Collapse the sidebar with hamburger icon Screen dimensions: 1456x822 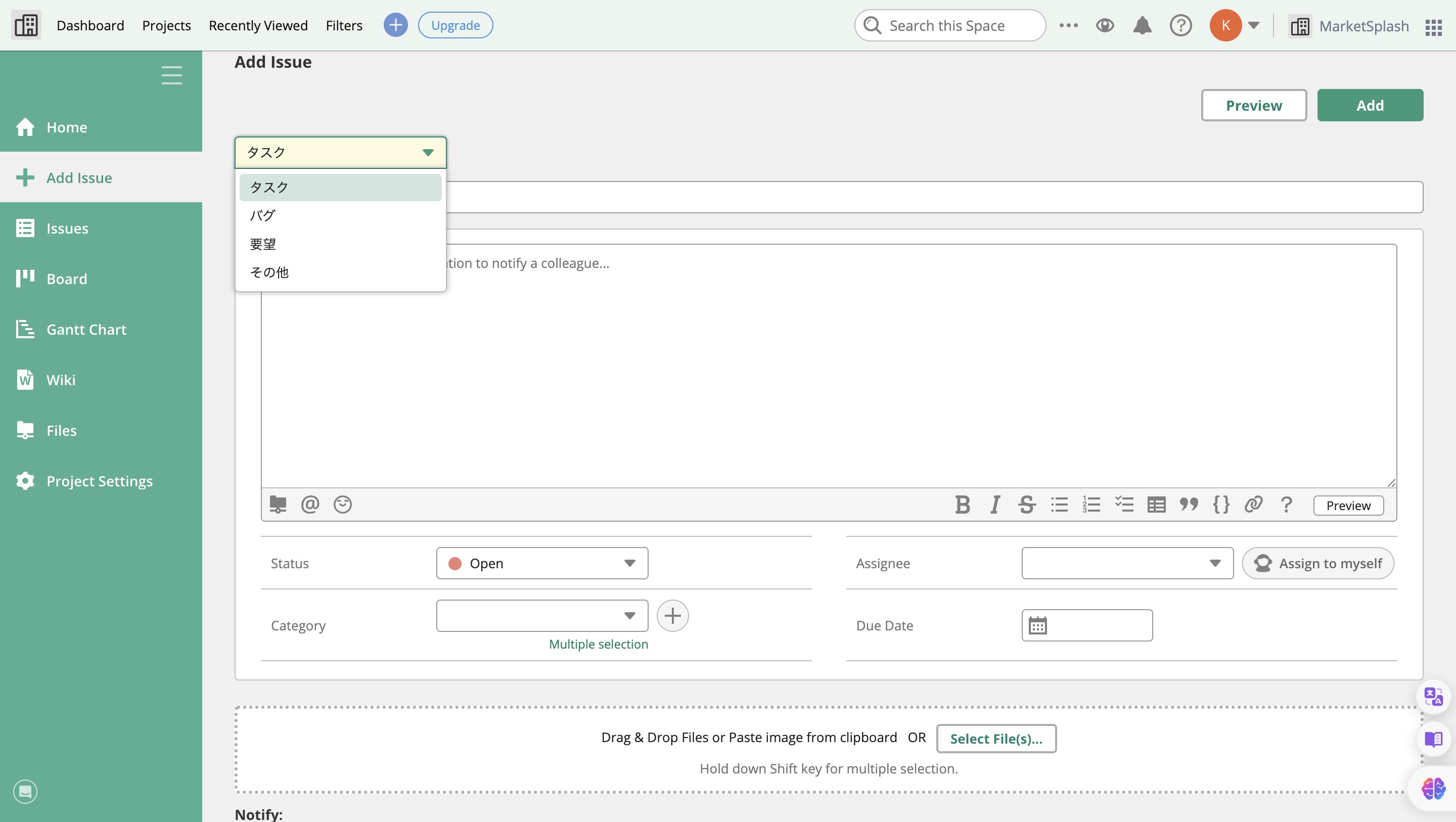coord(171,75)
